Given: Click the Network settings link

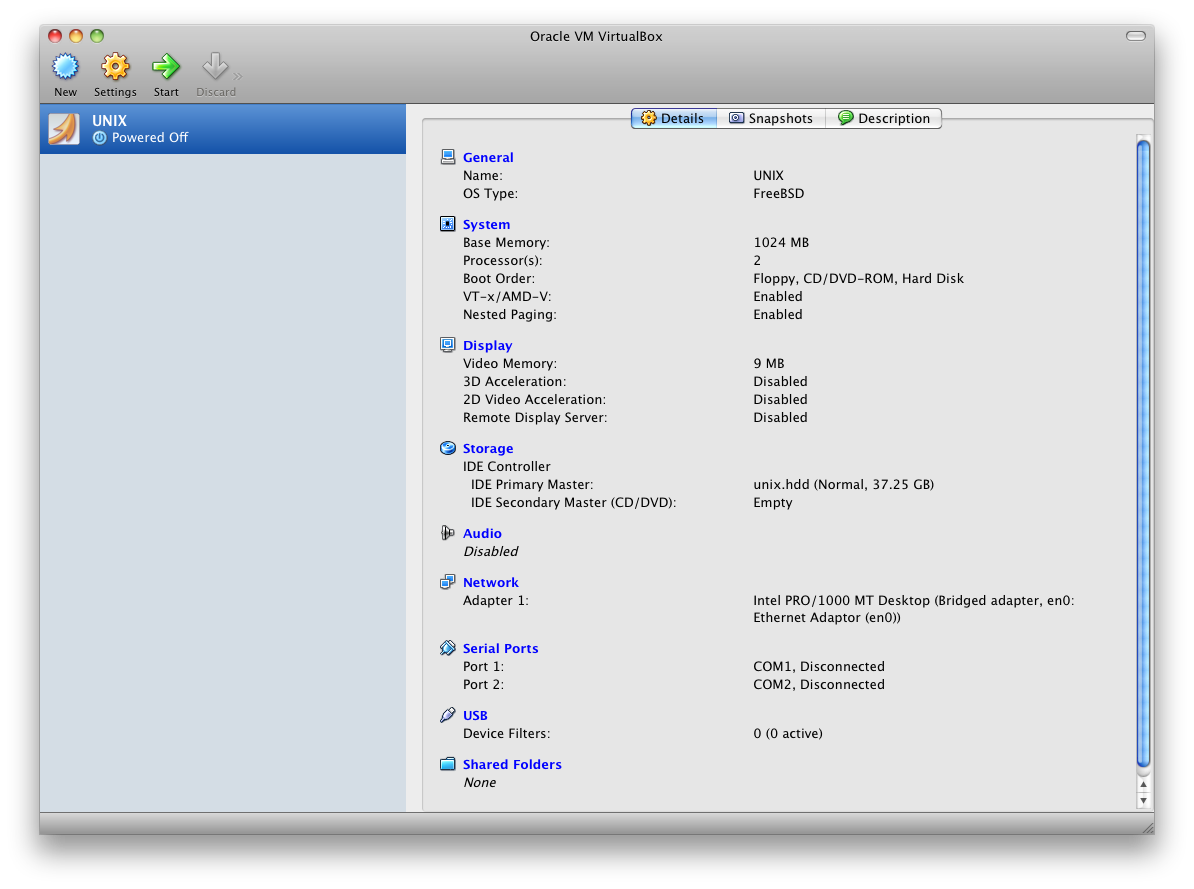Looking at the screenshot, I should [490, 581].
